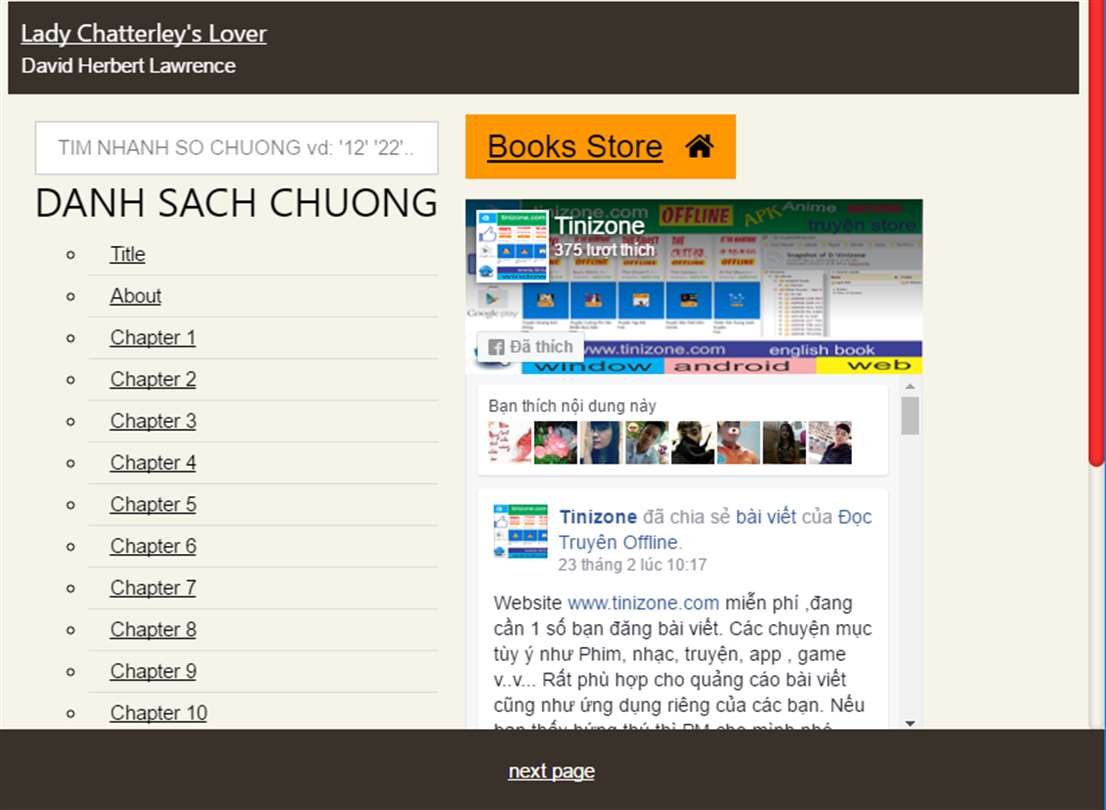Open Chapter 9

click(153, 670)
